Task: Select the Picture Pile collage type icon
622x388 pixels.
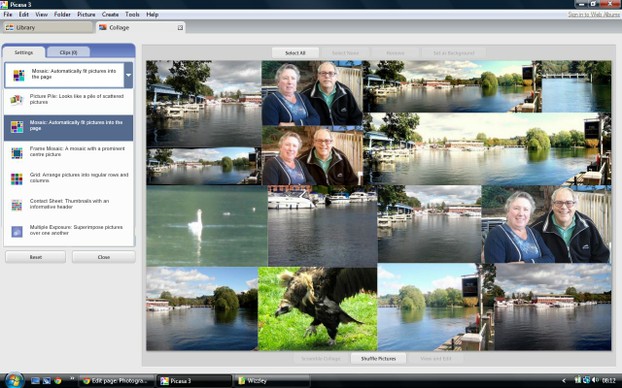Action: tap(17, 100)
